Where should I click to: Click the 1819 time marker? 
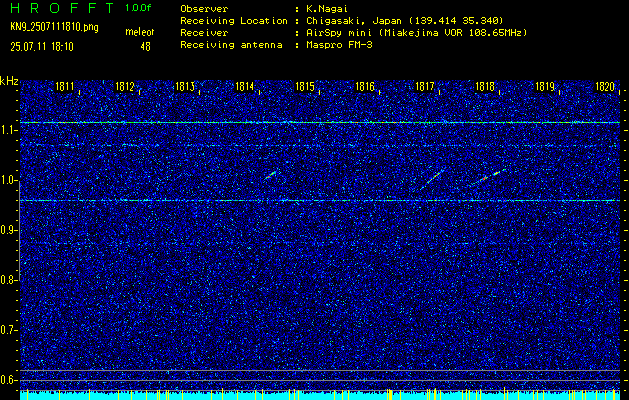coord(545,86)
